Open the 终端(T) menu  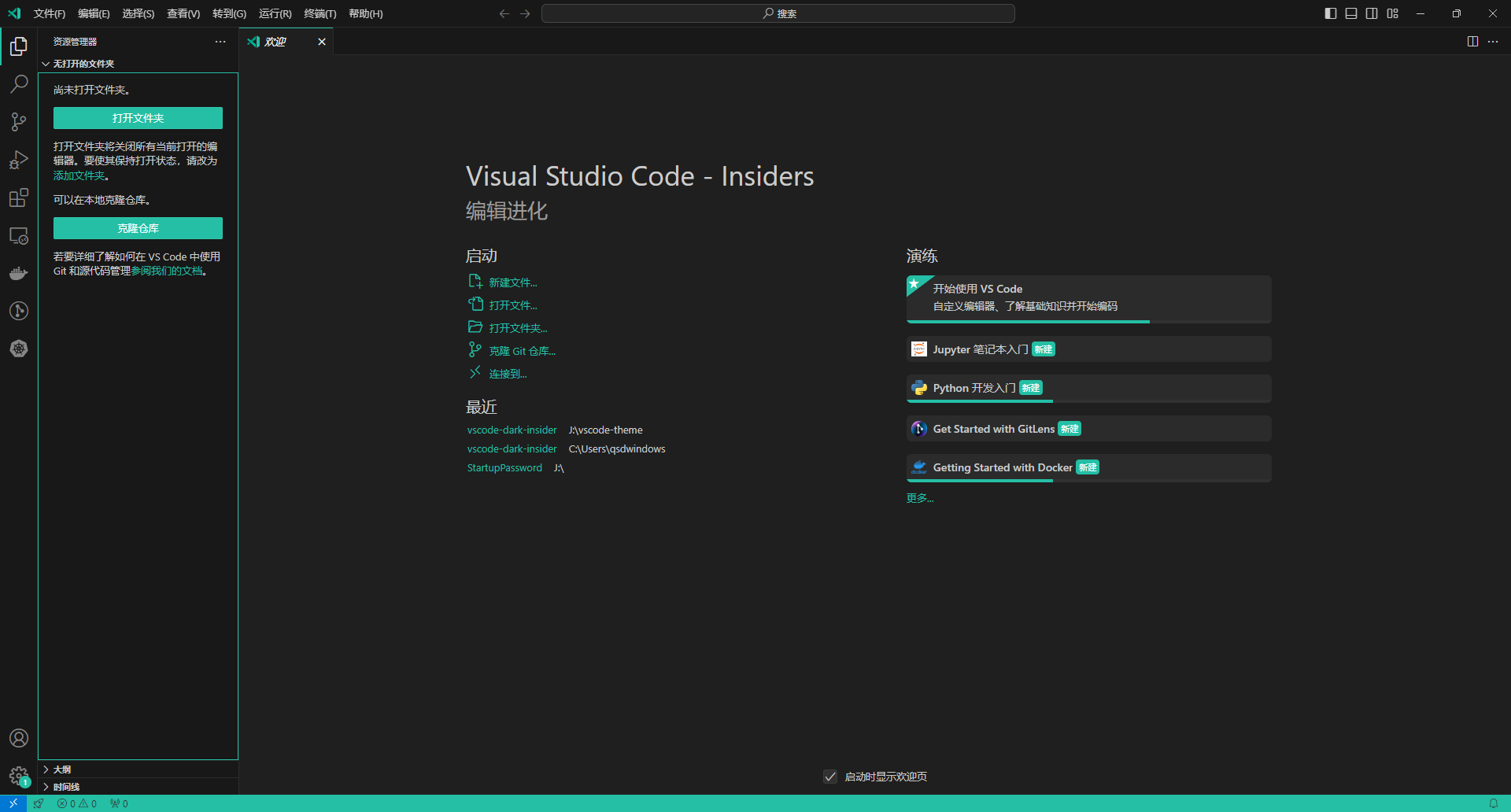click(320, 13)
